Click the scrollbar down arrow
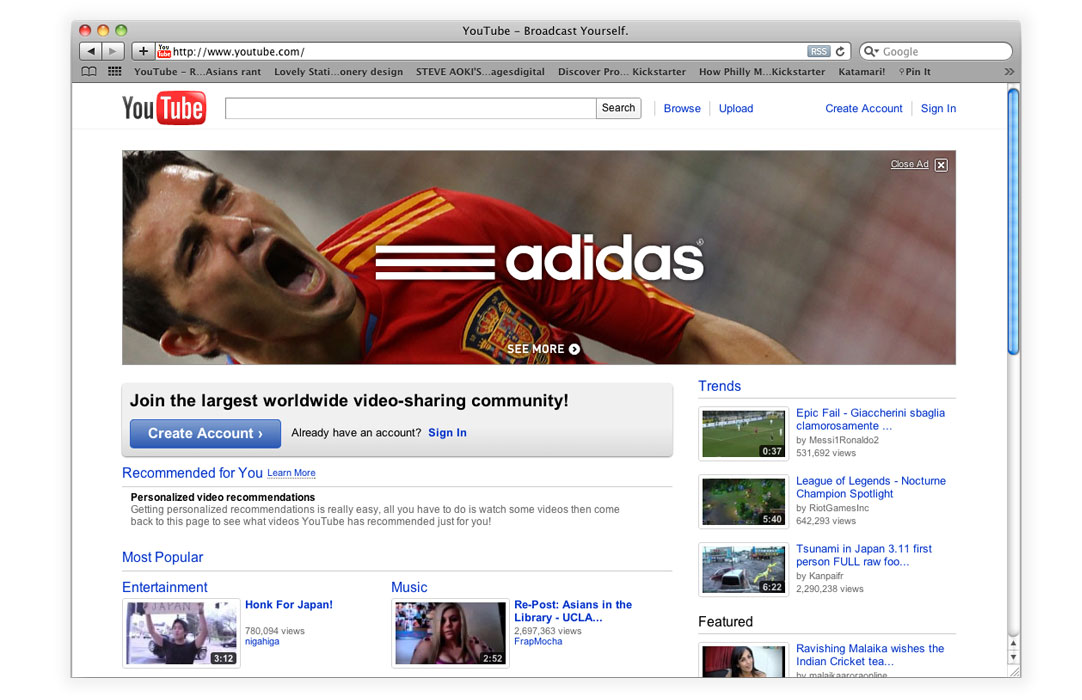Viewport: 1082px width, 700px height. click(x=1013, y=657)
